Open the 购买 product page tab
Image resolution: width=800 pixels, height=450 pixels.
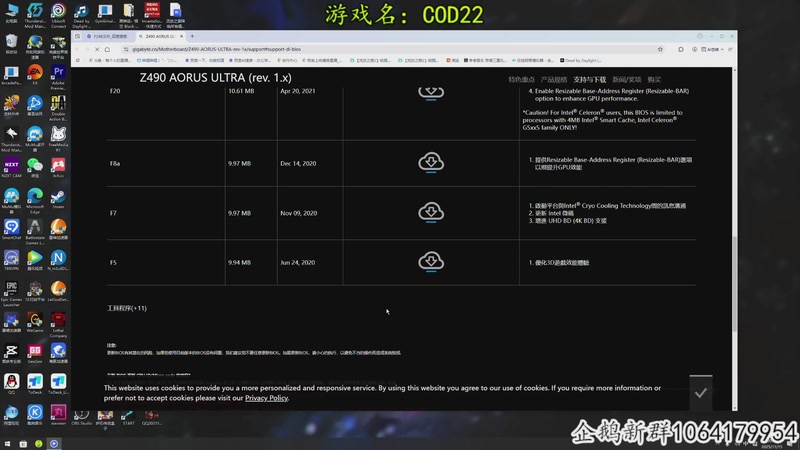coord(654,80)
